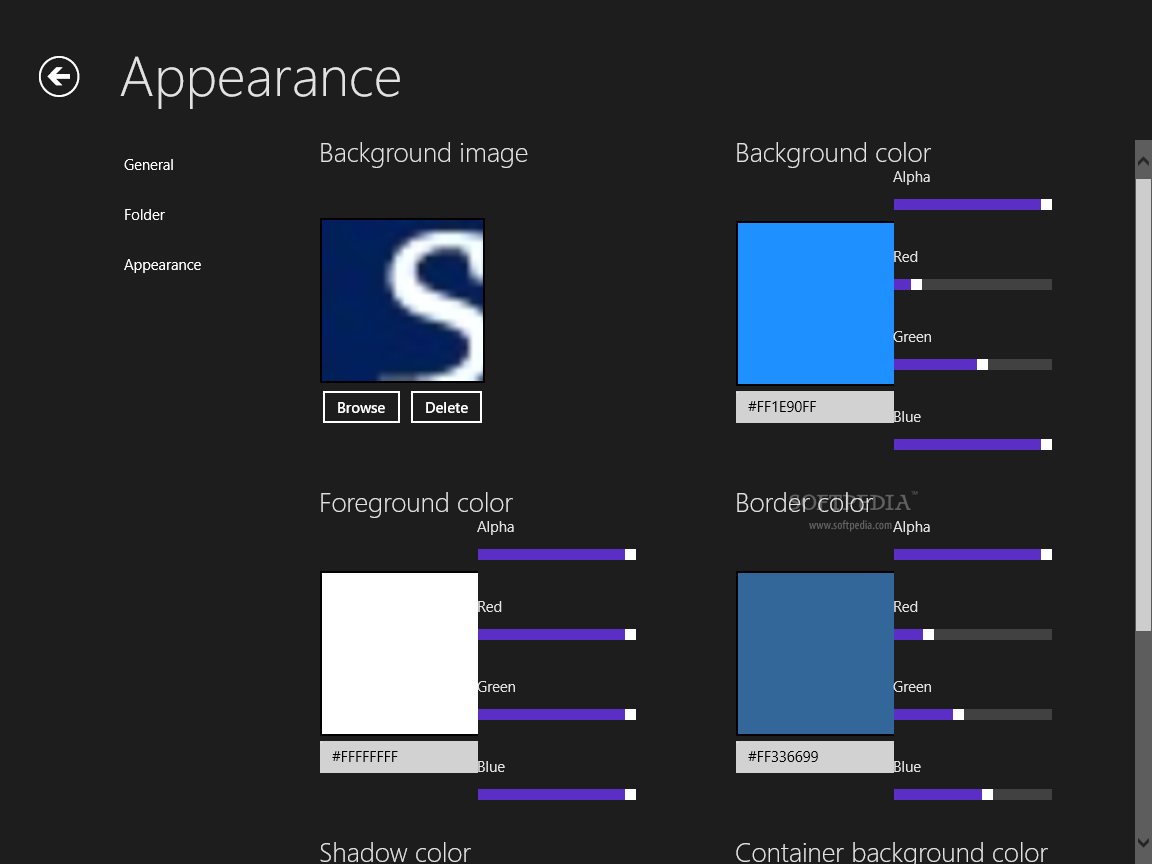Click the Background image heading
1152x864 pixels.
coord(423,153)
